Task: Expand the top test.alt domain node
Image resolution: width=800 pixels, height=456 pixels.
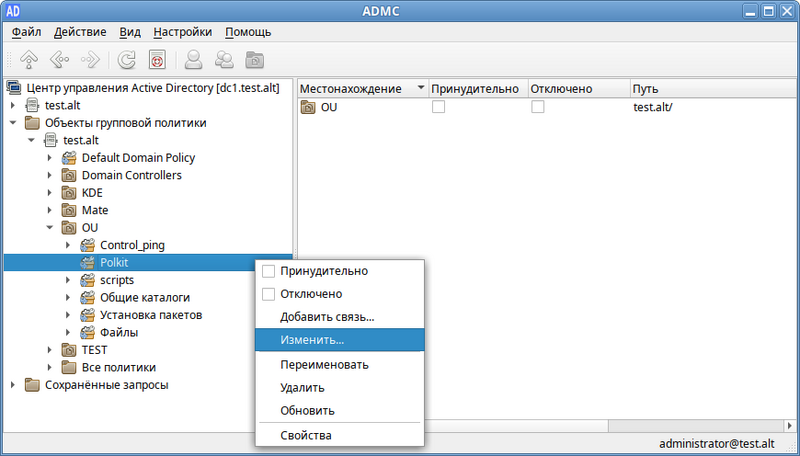Action: point(13,106)
